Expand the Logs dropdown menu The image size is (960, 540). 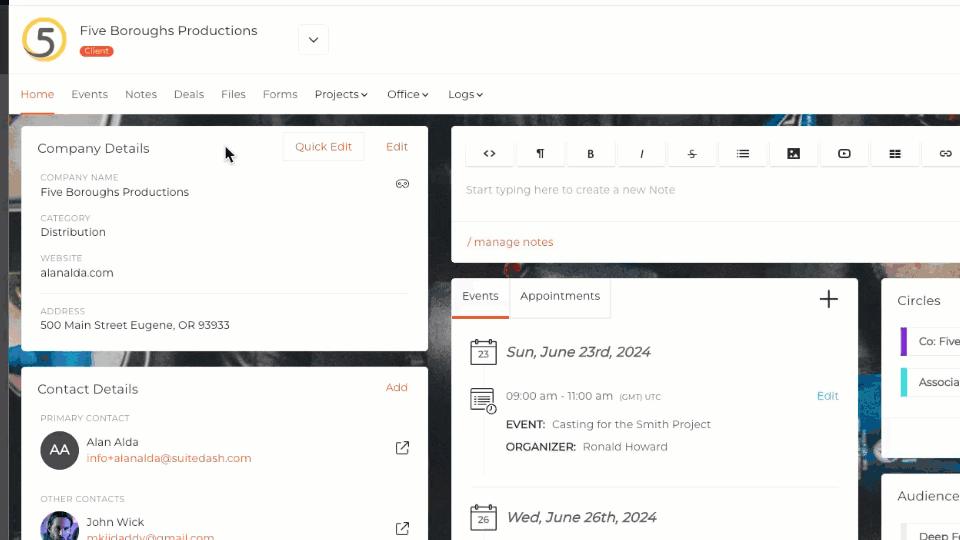[x=465, y=94]
